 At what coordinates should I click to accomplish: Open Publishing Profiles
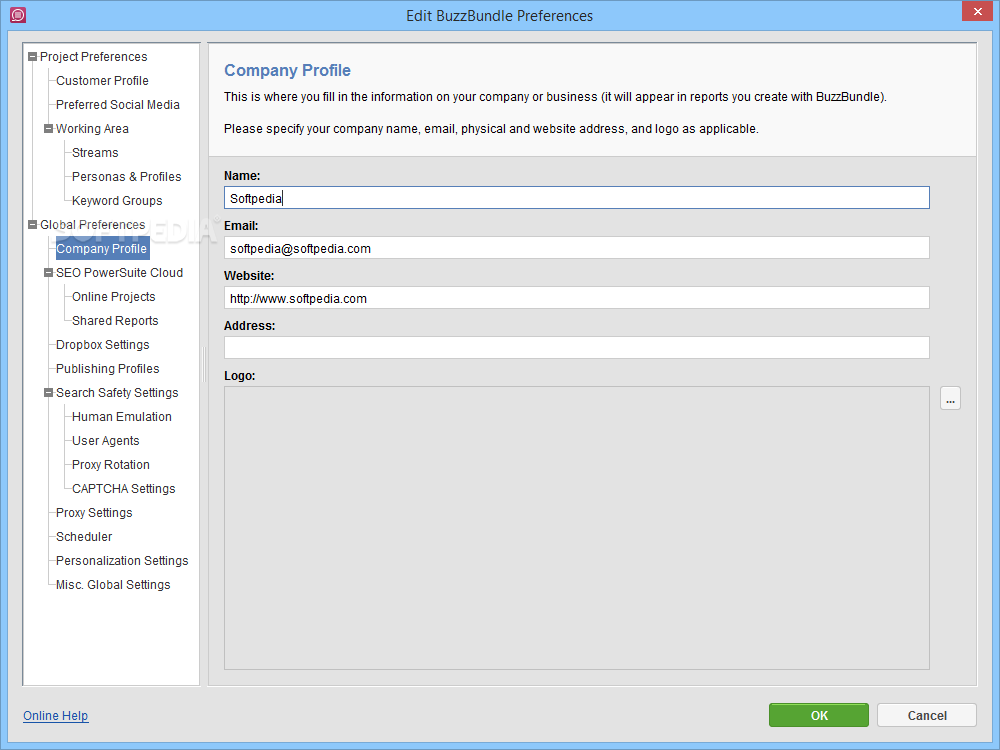pos(108,369)
